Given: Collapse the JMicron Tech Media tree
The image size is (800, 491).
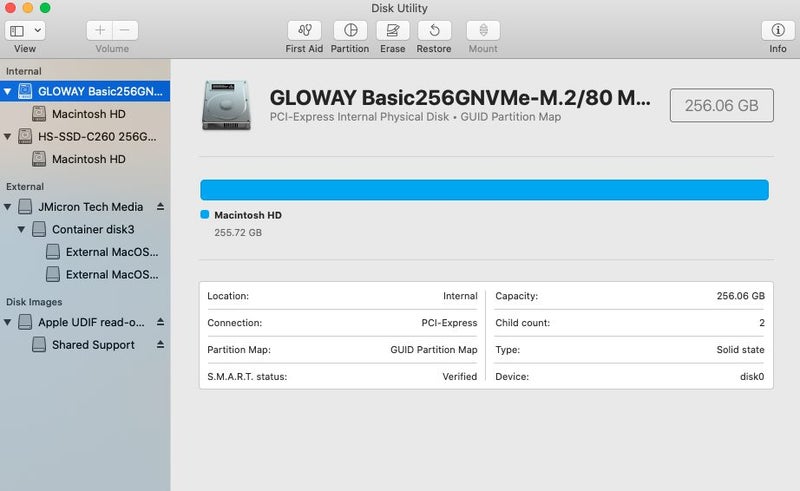Looking at the screenshot, I should click(x=7, y=207).
